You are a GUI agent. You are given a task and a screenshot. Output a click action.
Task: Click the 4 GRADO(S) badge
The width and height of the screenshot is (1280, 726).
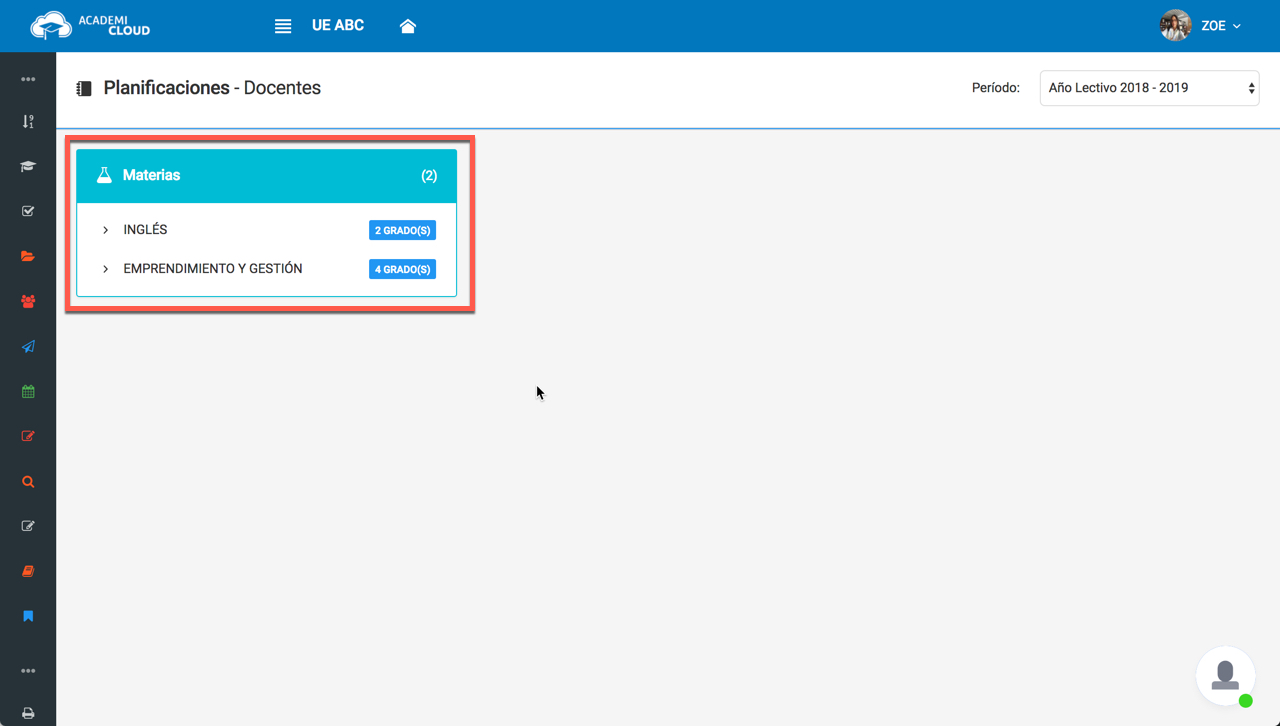[x=402, y=269]
